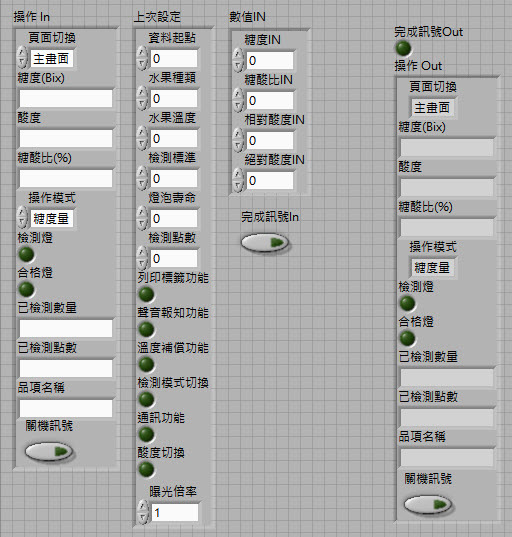
Task: Open the 頁面切換 ring selector in 操作 In
Action: click(x=52, y=59)
